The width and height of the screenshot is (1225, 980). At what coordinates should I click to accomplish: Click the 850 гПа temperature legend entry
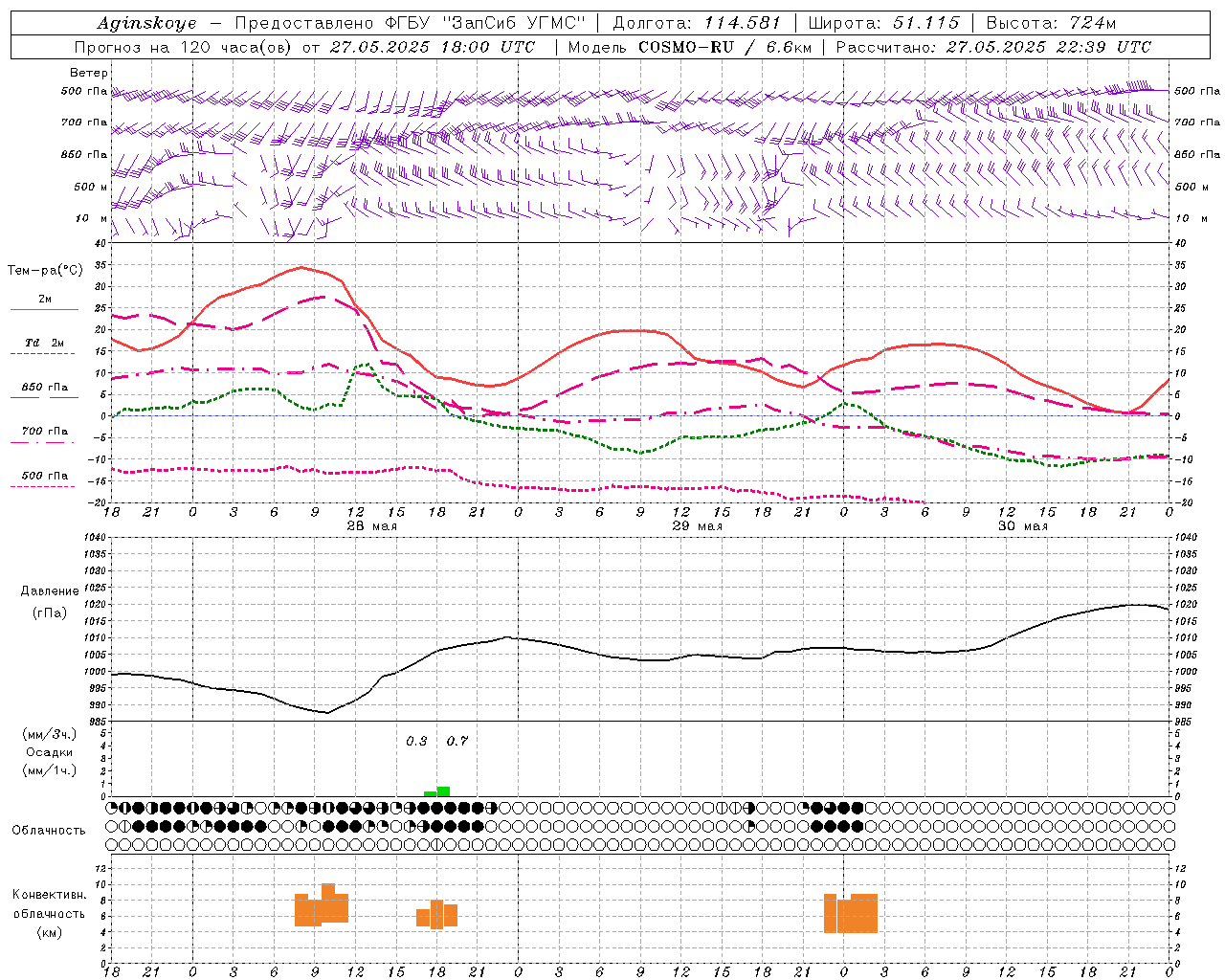(x=45, y=388)
